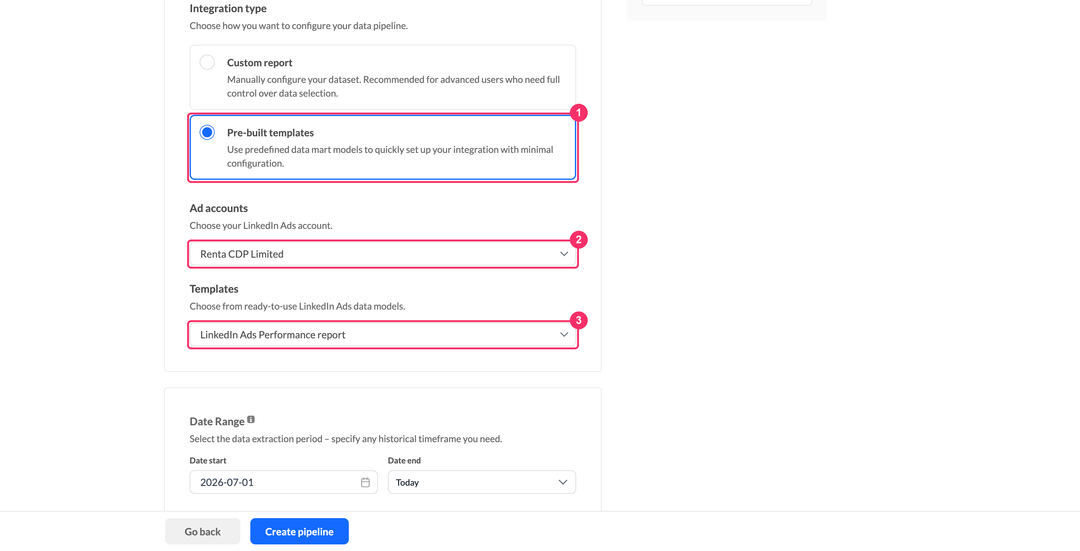The width and height of the screenshot is (1080, 551).
Task: Click the Date Range info icon
Action: 251,419
